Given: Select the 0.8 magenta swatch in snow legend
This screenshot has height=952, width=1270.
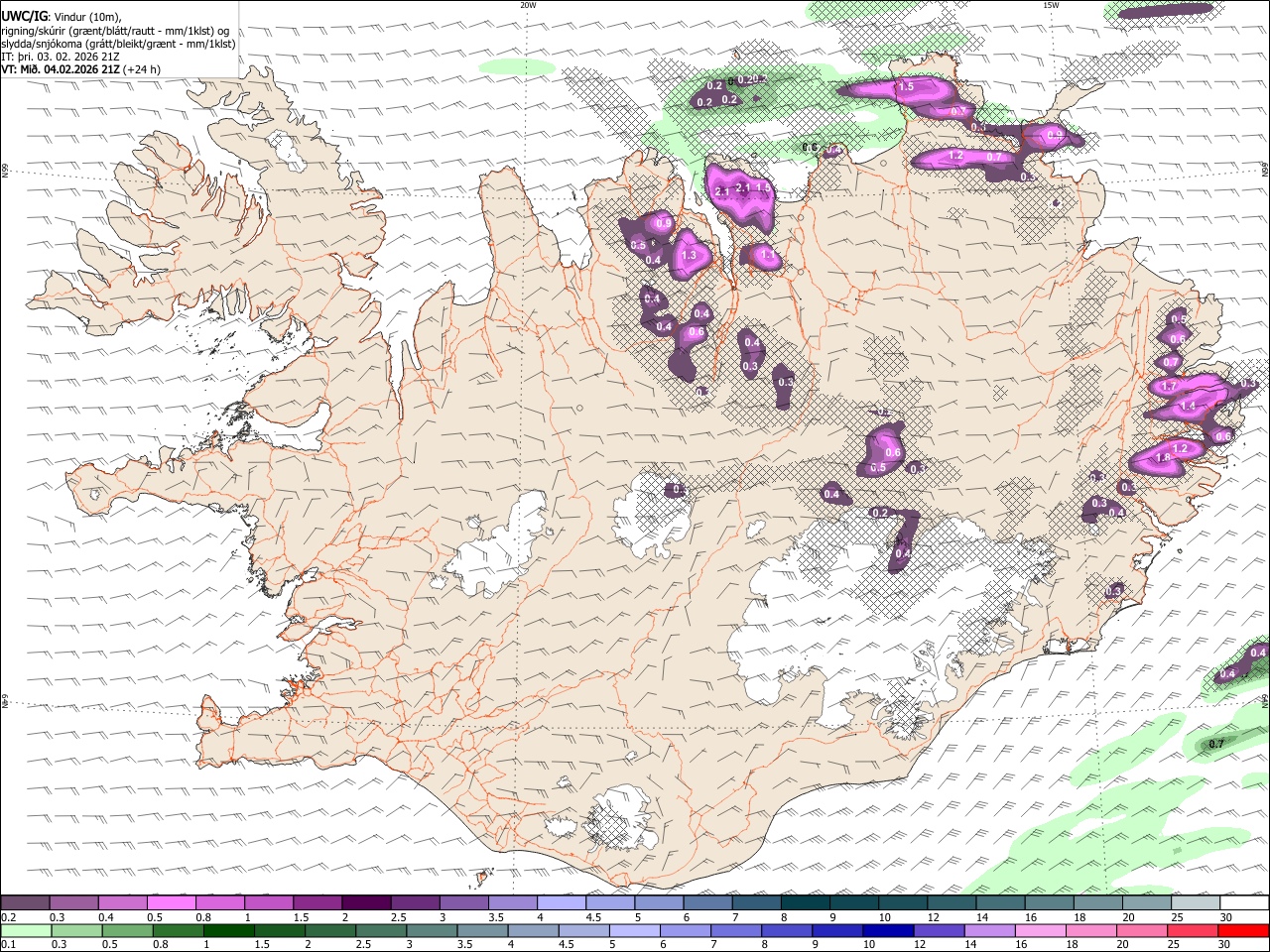Looking at the screenshot, I should tap(220, 903).
